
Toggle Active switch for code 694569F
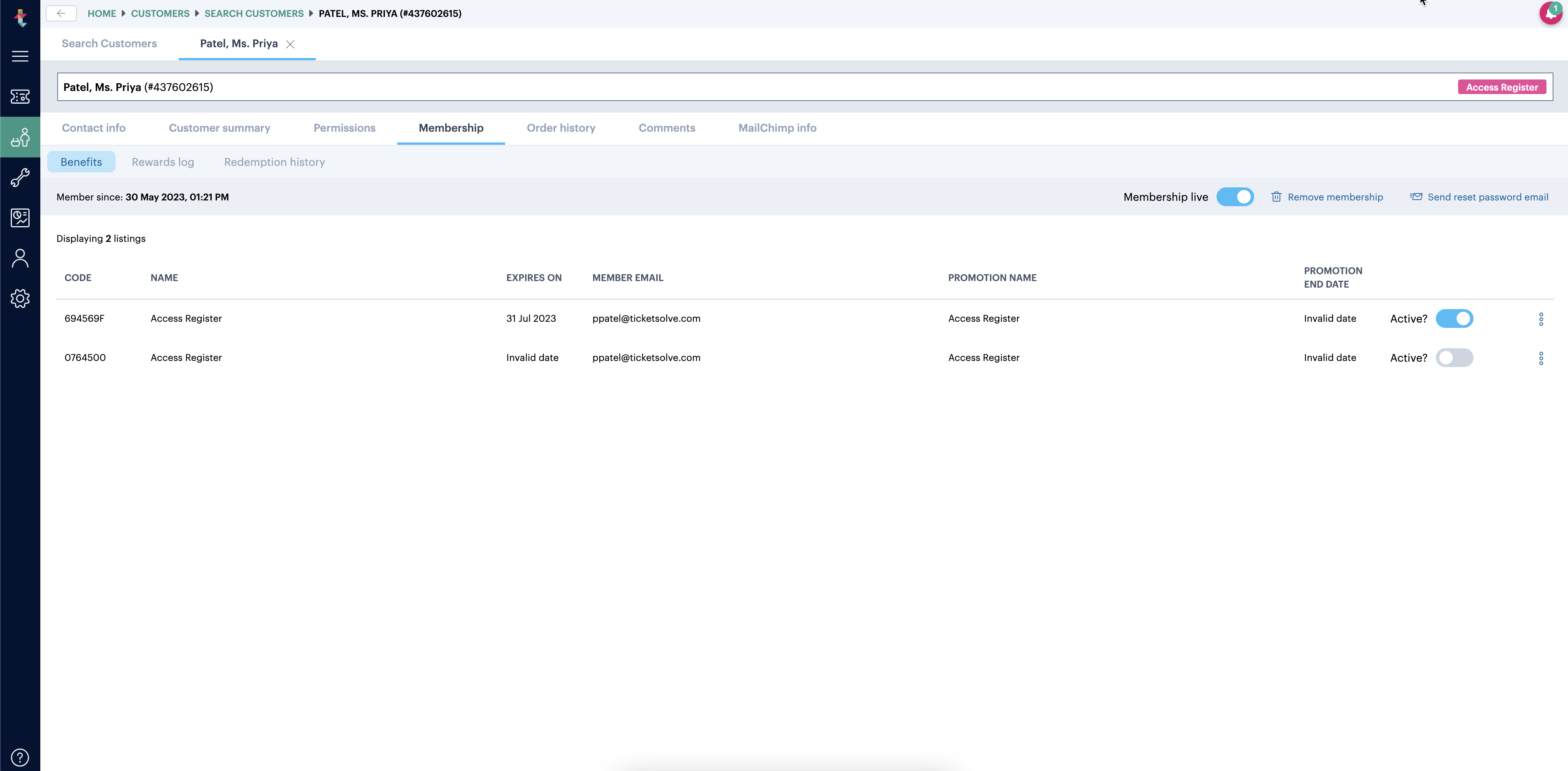click(1454, 318)
